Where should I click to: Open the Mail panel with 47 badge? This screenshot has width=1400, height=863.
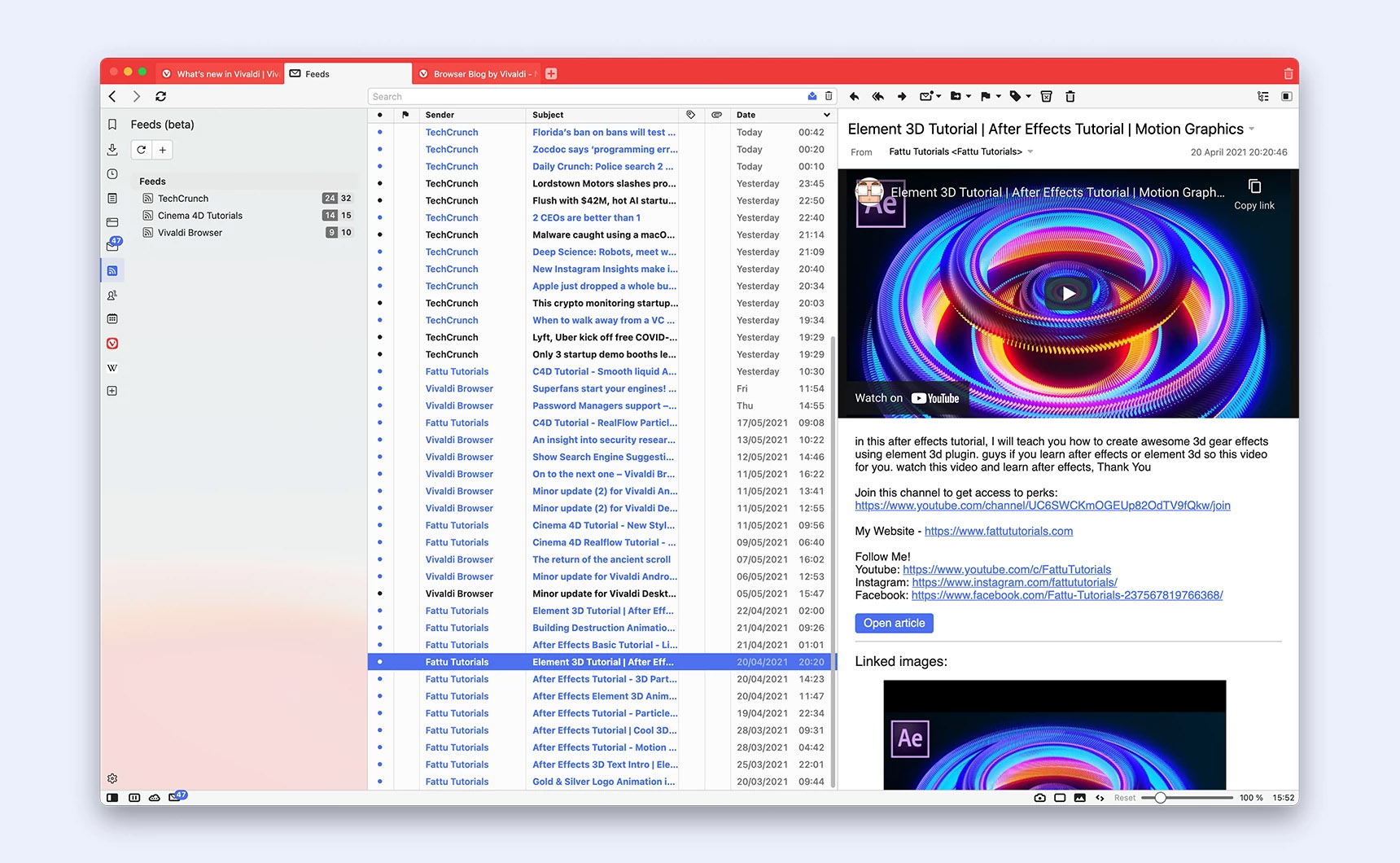click(x=113, y=244)
